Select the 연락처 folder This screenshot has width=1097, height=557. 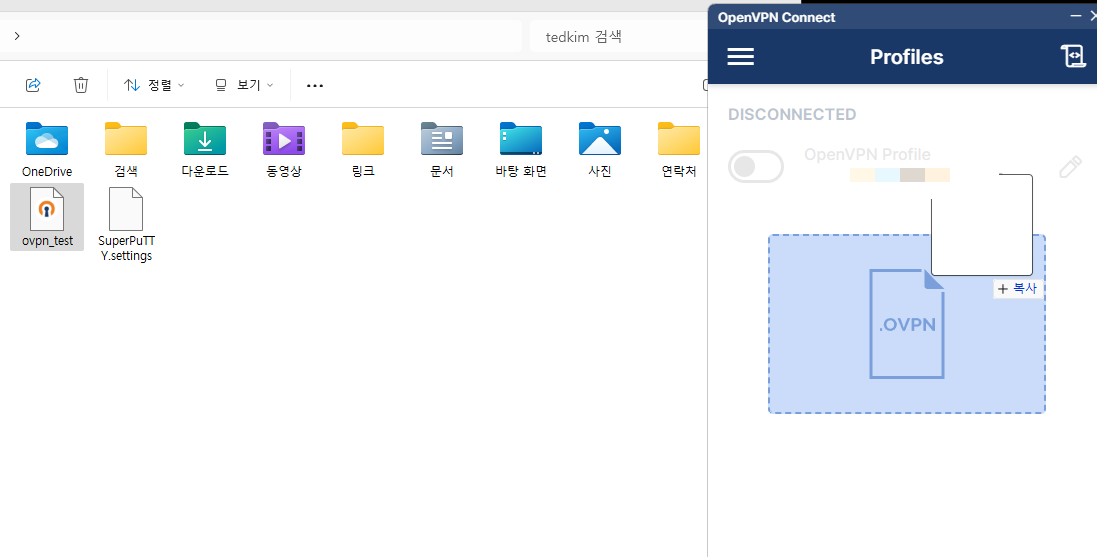[x=679, y=149]
